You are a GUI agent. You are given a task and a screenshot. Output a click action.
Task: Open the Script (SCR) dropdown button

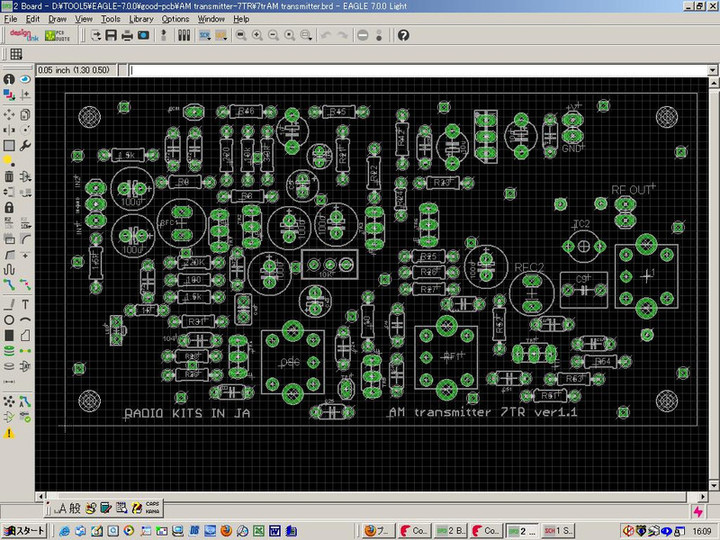click(x=205, y=35)
